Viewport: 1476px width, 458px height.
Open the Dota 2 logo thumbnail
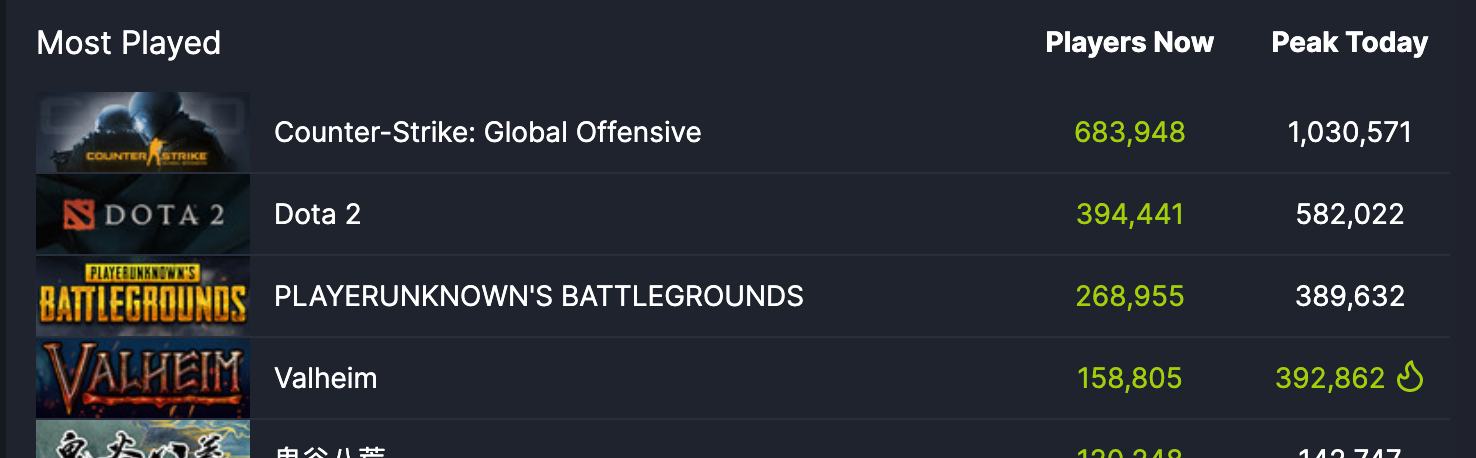[143, 215]
